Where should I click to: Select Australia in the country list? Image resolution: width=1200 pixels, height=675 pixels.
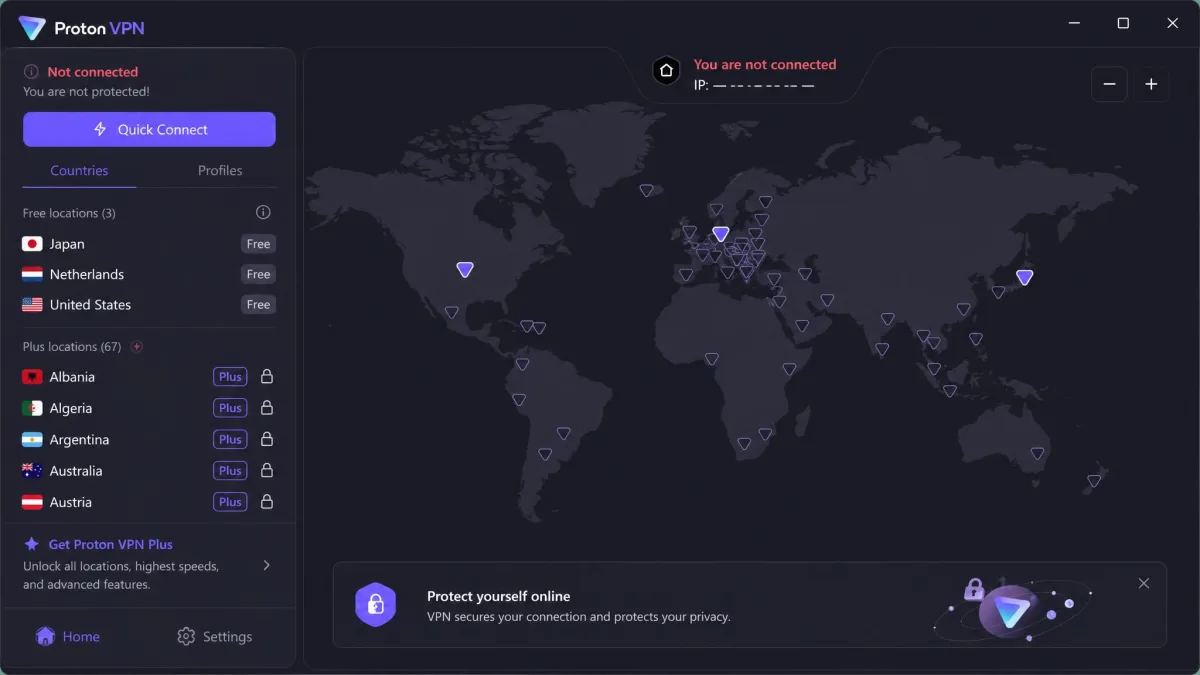149,470
